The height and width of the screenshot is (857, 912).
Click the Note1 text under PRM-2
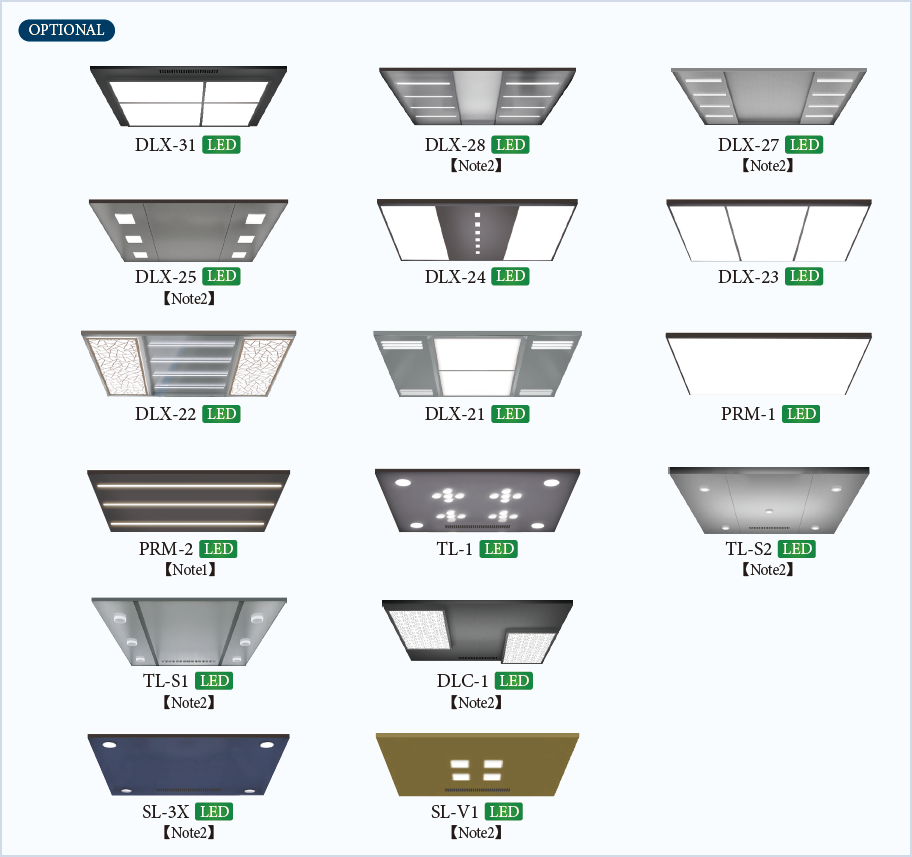coord(190,569)
